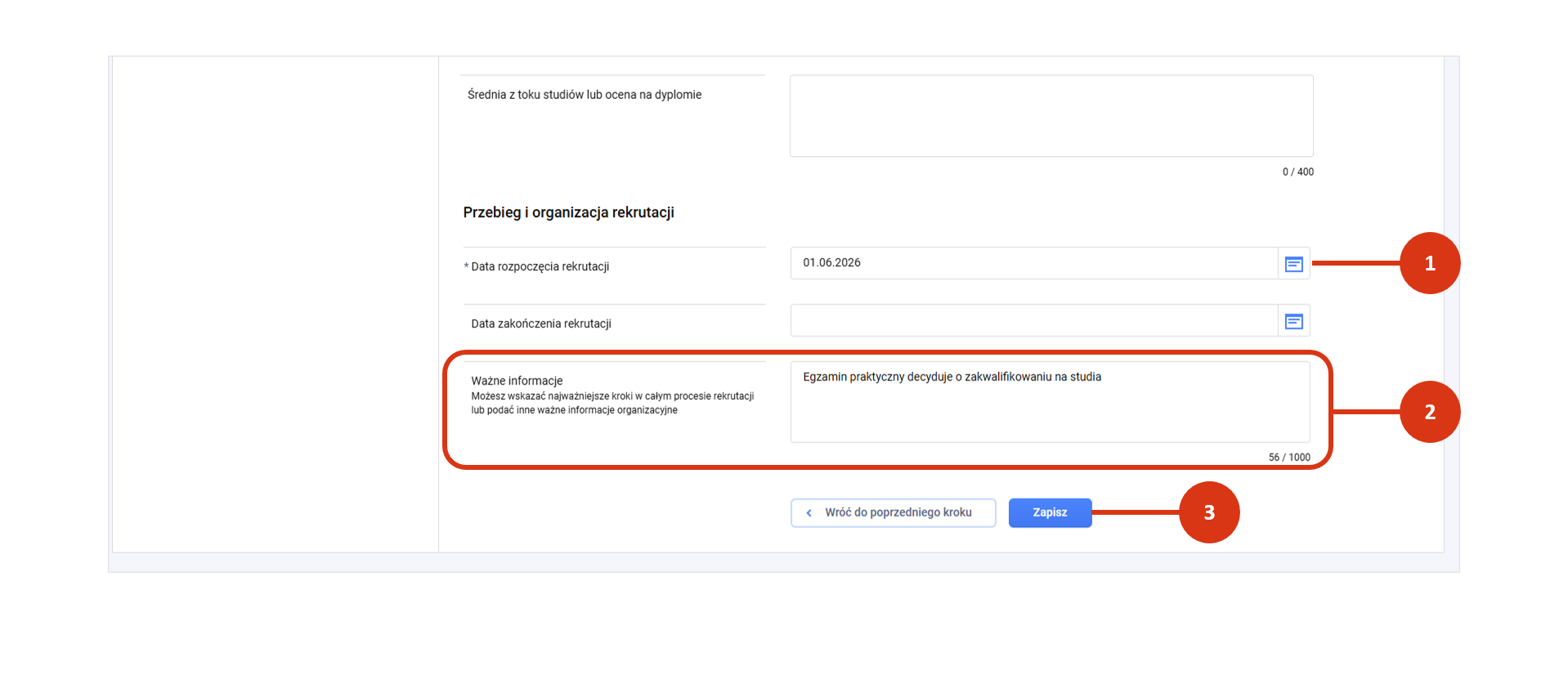The width and height of the screenshot is (1568, 697).
Task: Place the cursor in the Ważne informacje text area
Action: (x=1050, y=409)
